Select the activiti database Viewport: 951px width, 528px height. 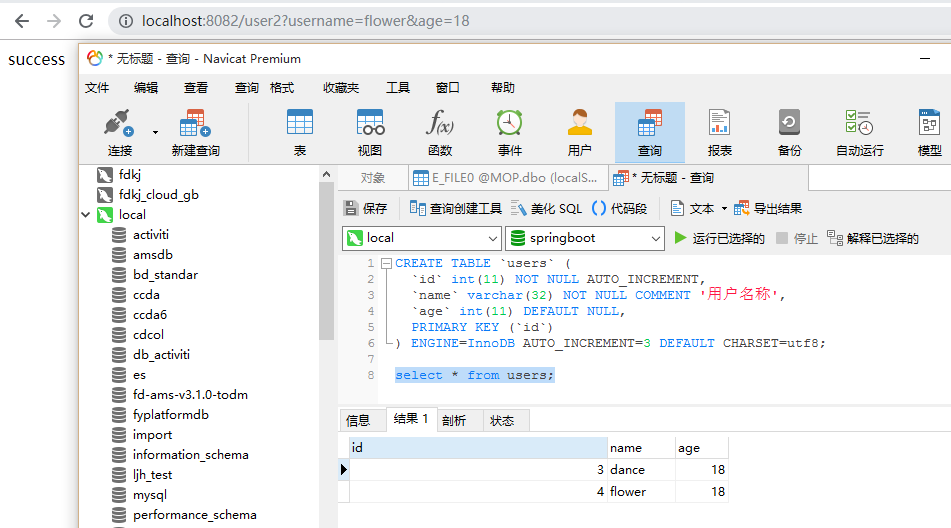[151, 235]
